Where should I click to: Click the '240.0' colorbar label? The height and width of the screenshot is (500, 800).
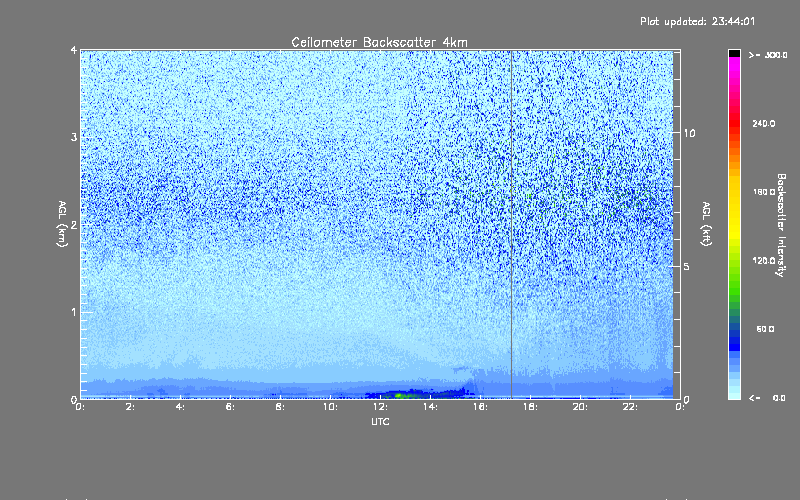pyautogui.click(x=764, y=123)
